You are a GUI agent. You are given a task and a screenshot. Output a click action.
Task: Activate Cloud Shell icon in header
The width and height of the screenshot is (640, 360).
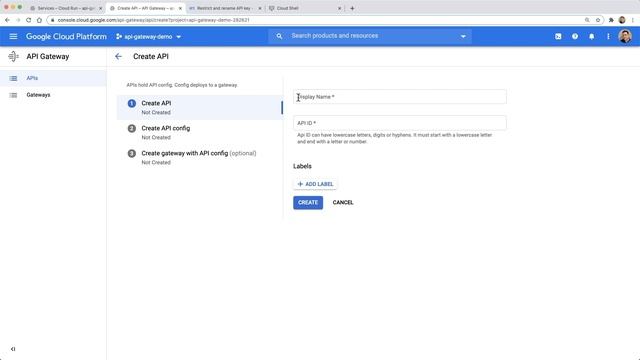pyautogui.click(x=558, y=36)
